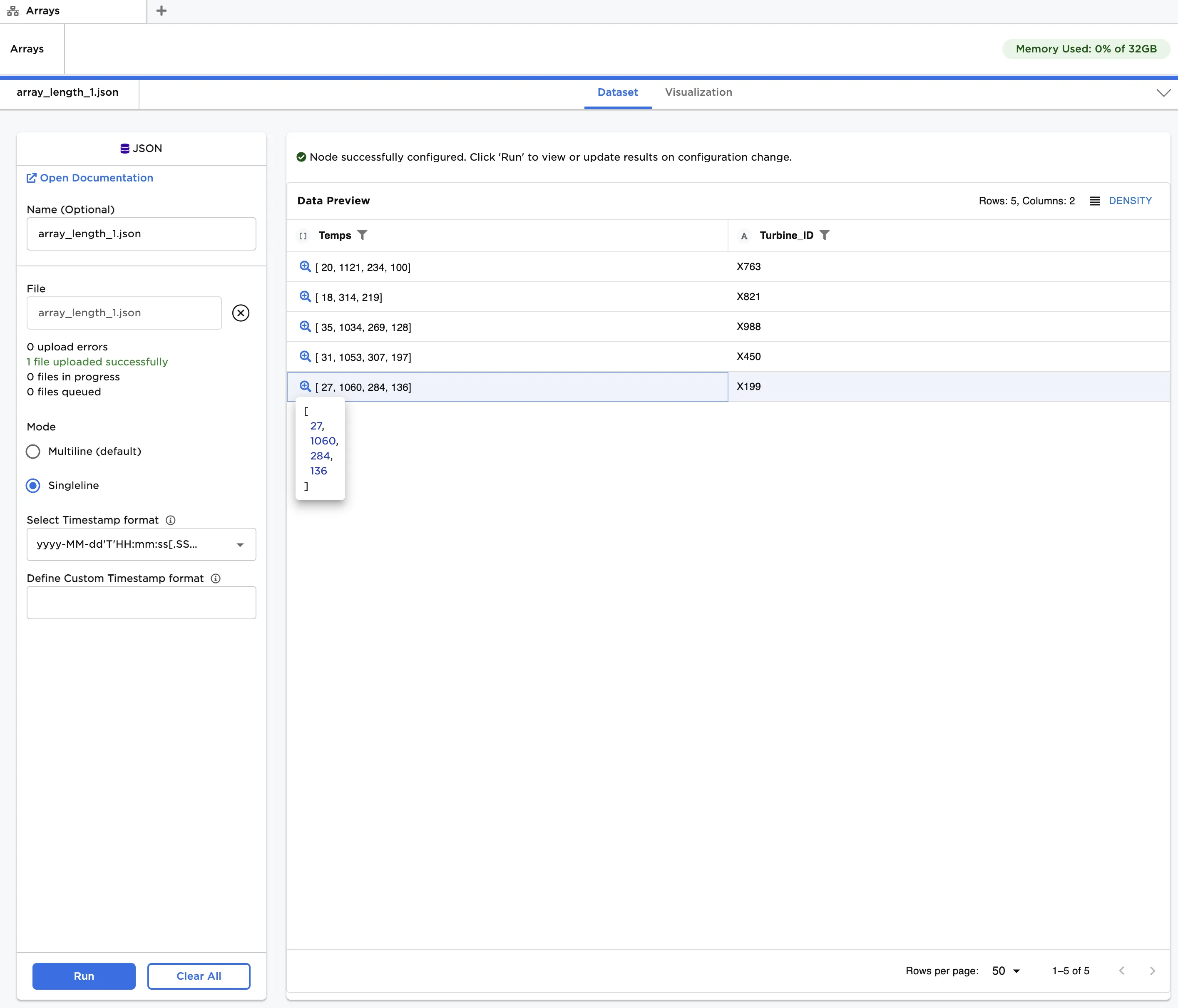Add a new tab with plus icon
The height and width of the screenshot is (1008, 1178).
click(x=162, y=11)
